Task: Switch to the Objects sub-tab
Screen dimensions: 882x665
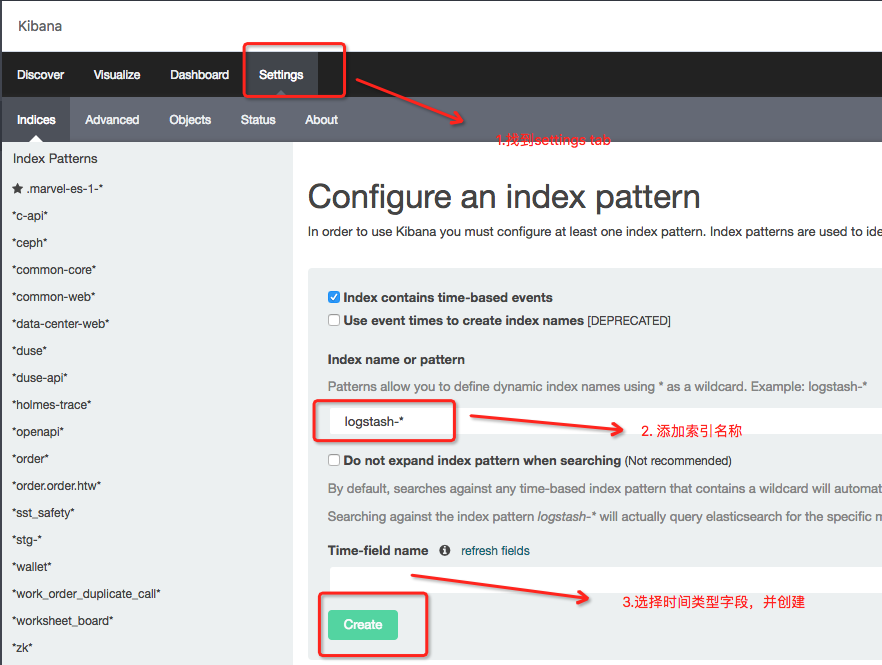Action: click(190, 120)
